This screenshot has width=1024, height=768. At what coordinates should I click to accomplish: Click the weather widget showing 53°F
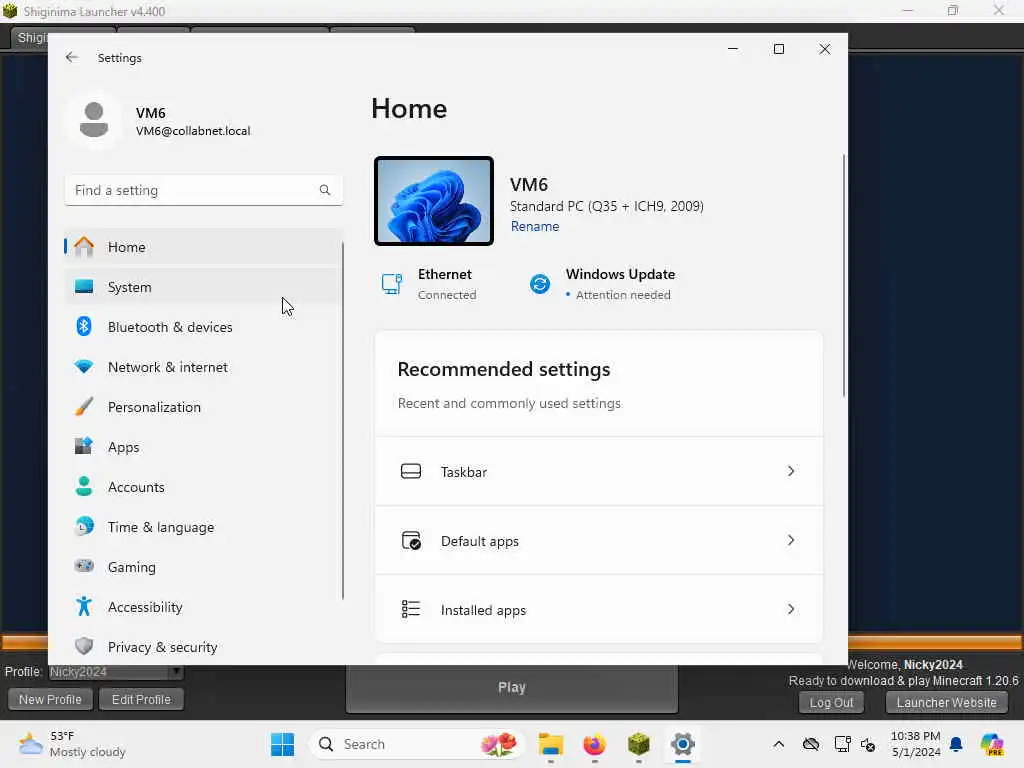pyautogui.click(x=72, y=744)
